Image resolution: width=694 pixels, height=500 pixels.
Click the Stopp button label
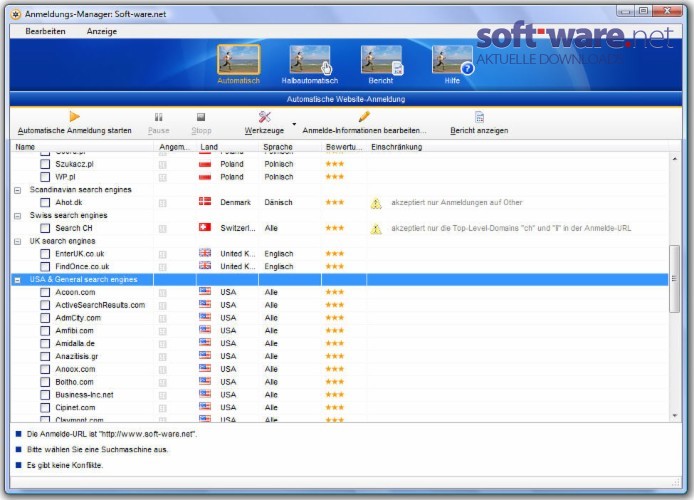201,131
